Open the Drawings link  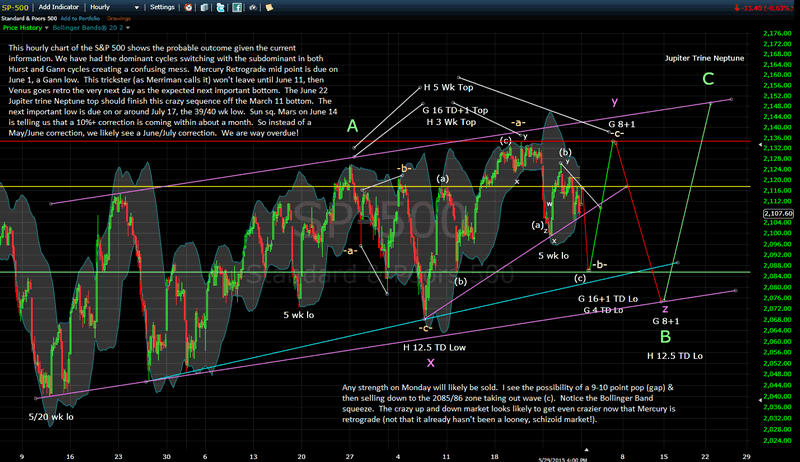(x=118, y=18)
